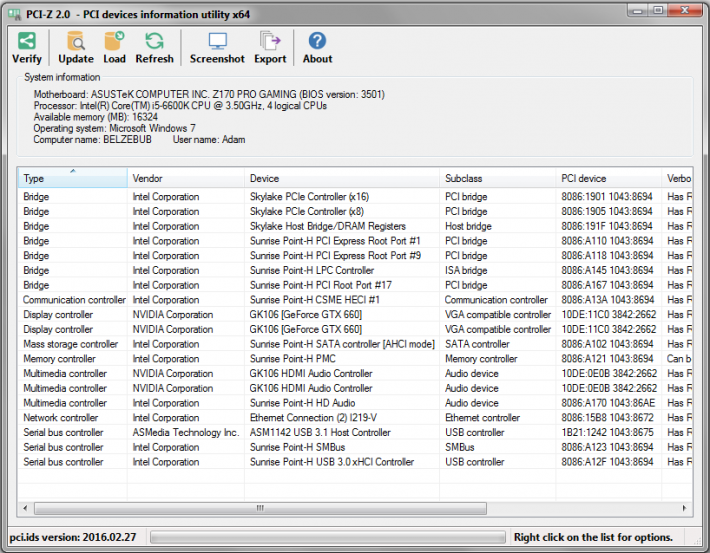Viewport: 710px width, 553px height.
Task: Click the Refresh arrows icon
Action: pyautogui.click(x=154, y=41)
